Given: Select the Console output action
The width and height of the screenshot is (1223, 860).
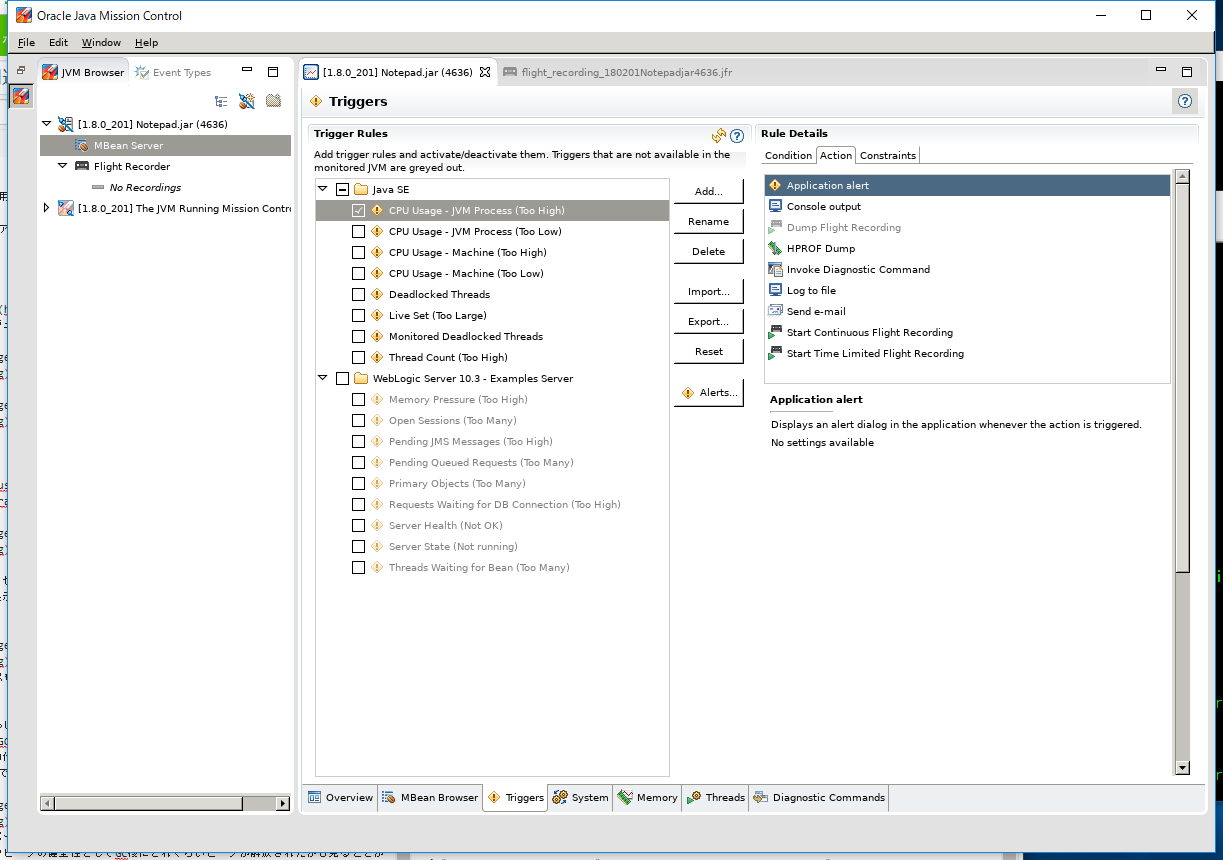Looking at the screenshot, I should (x=823, y=206).
